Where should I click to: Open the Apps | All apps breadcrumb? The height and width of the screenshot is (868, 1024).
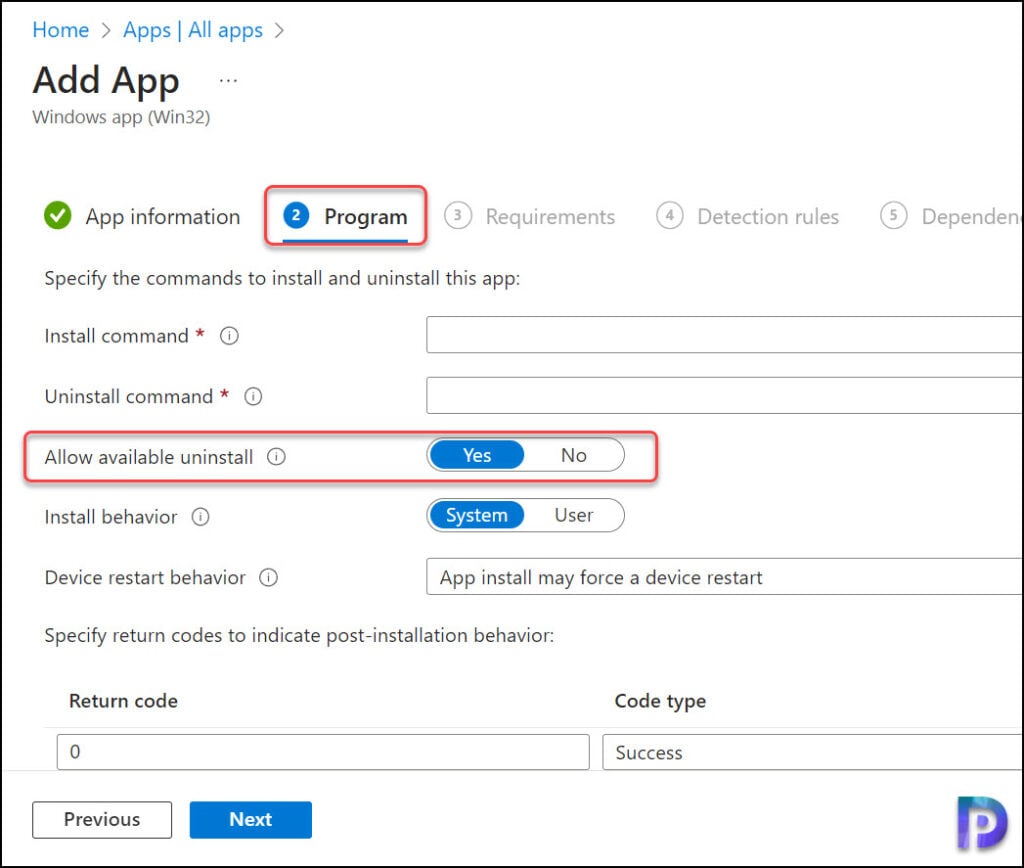[193, 30]
